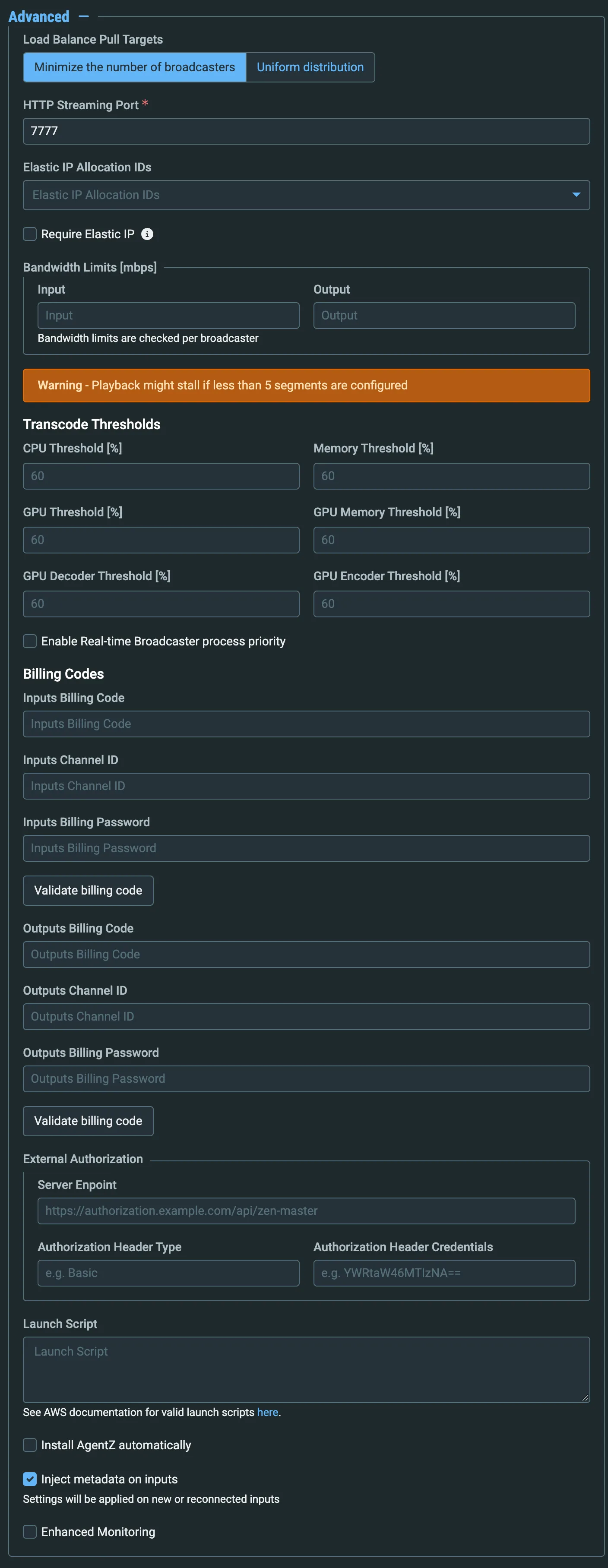The height and width of the screenshot is (1568, 608).
Task: Click the CPU Threshold input field
Action: coord(161,476)
